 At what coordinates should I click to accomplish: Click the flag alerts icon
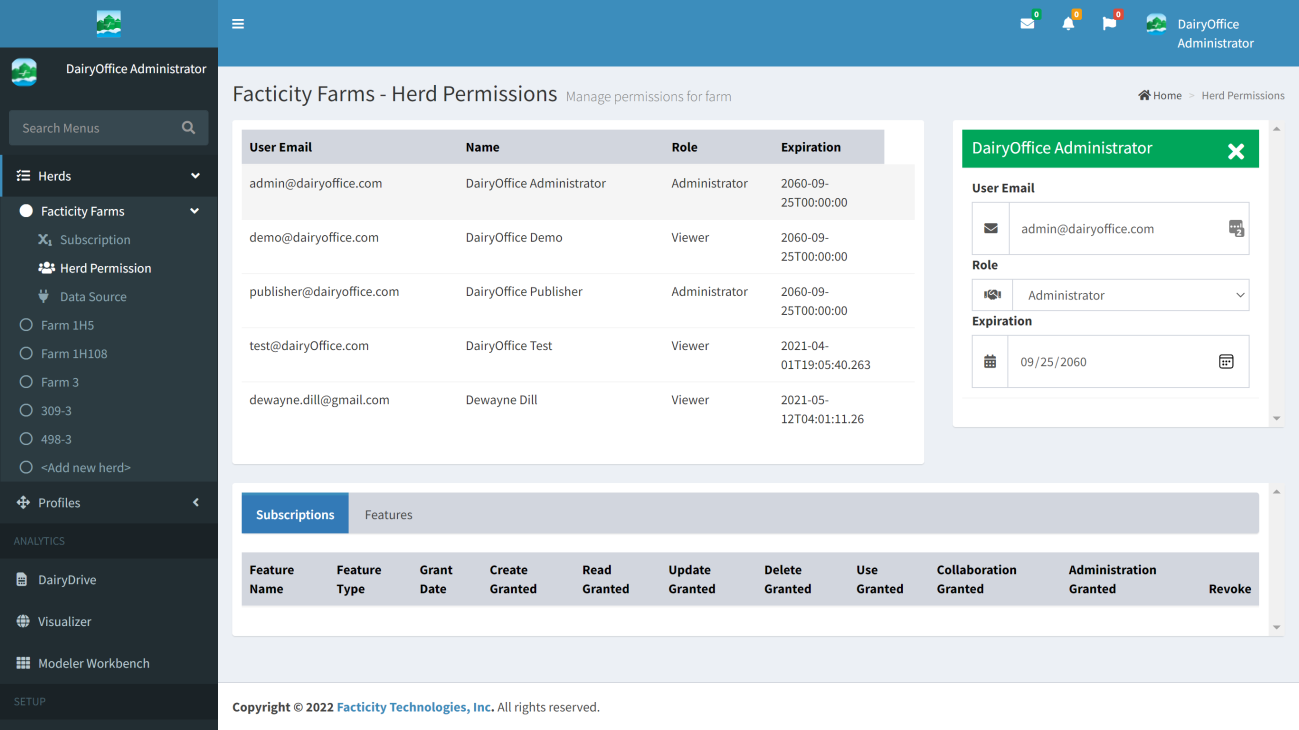[1109, 24]
